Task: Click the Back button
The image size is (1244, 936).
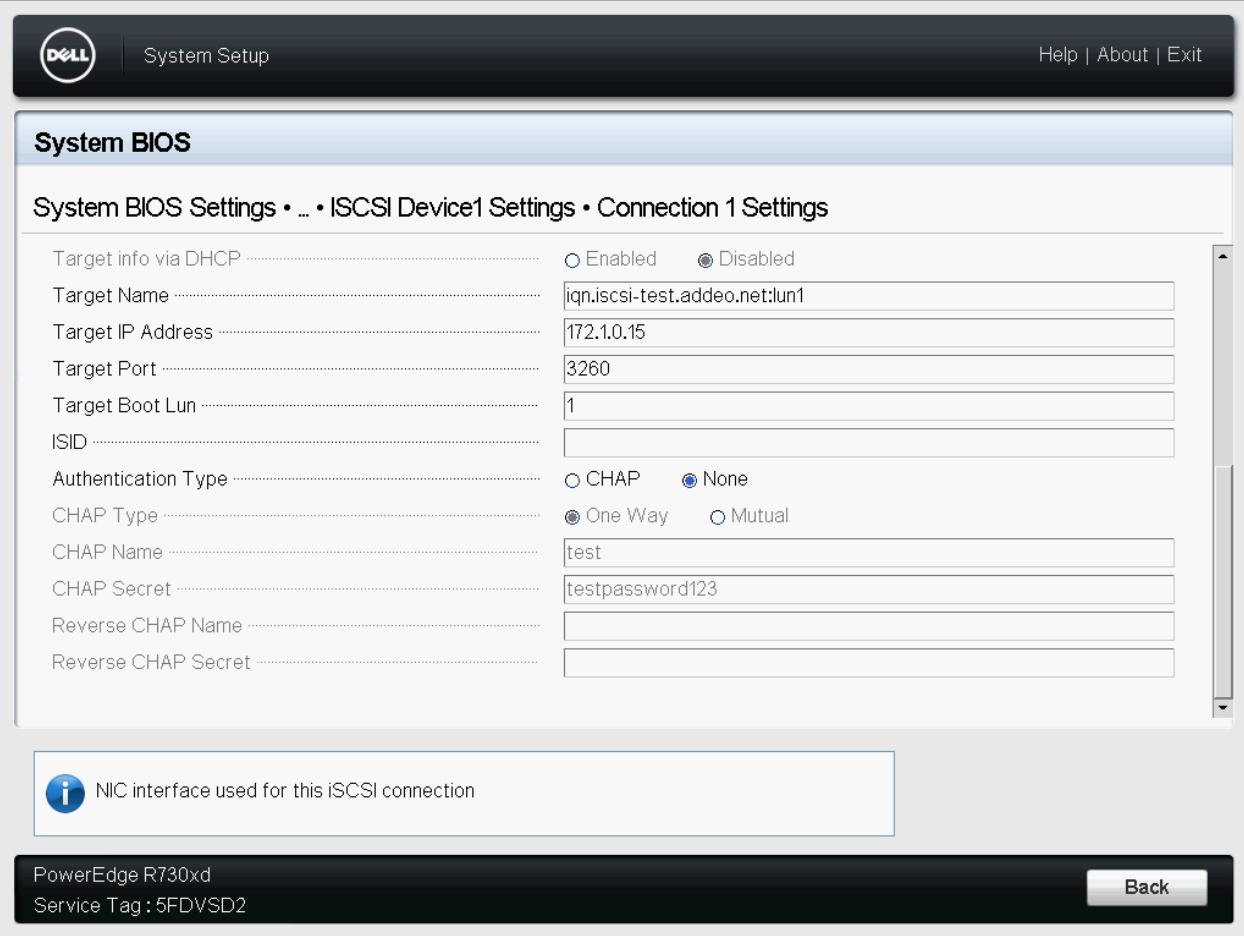Action: [1147, 887]
